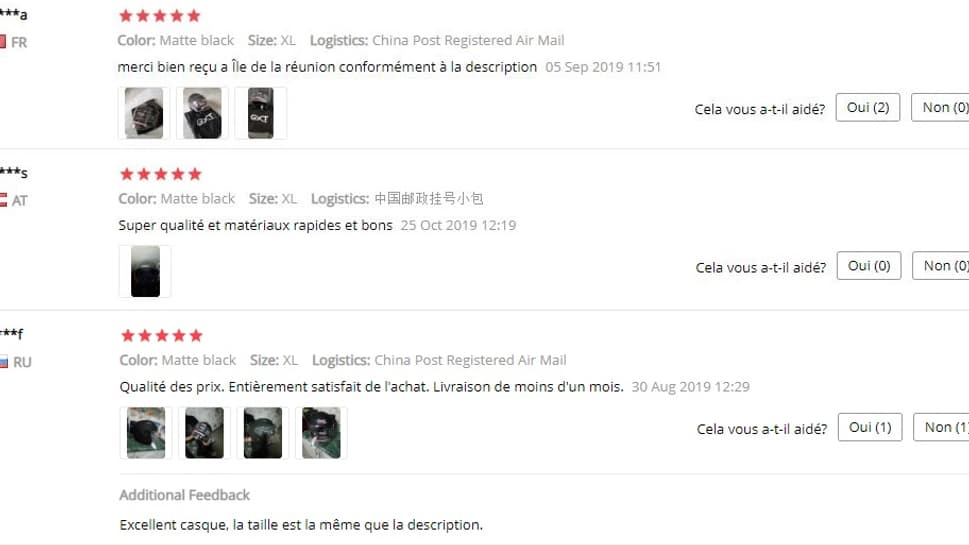Click Oui (1) on the RU review
Viewport: 969px width, 545px height.
point(870,427)
